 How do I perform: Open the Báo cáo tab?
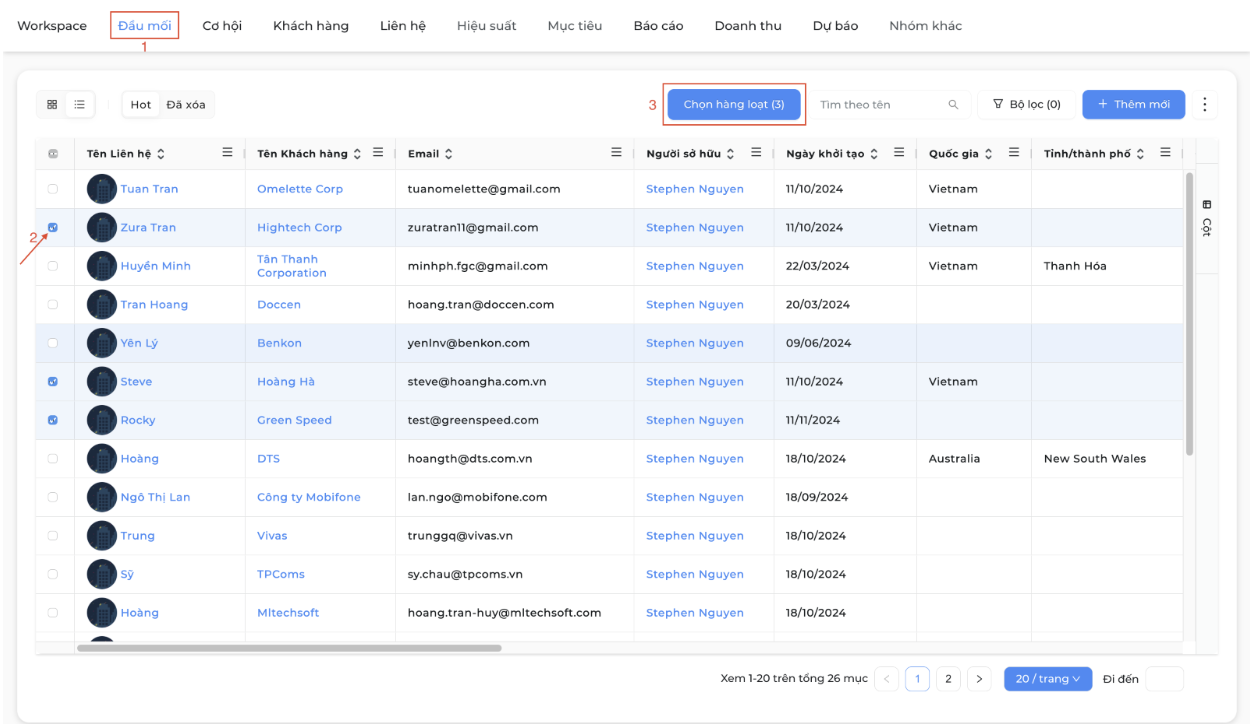[658, 26]
